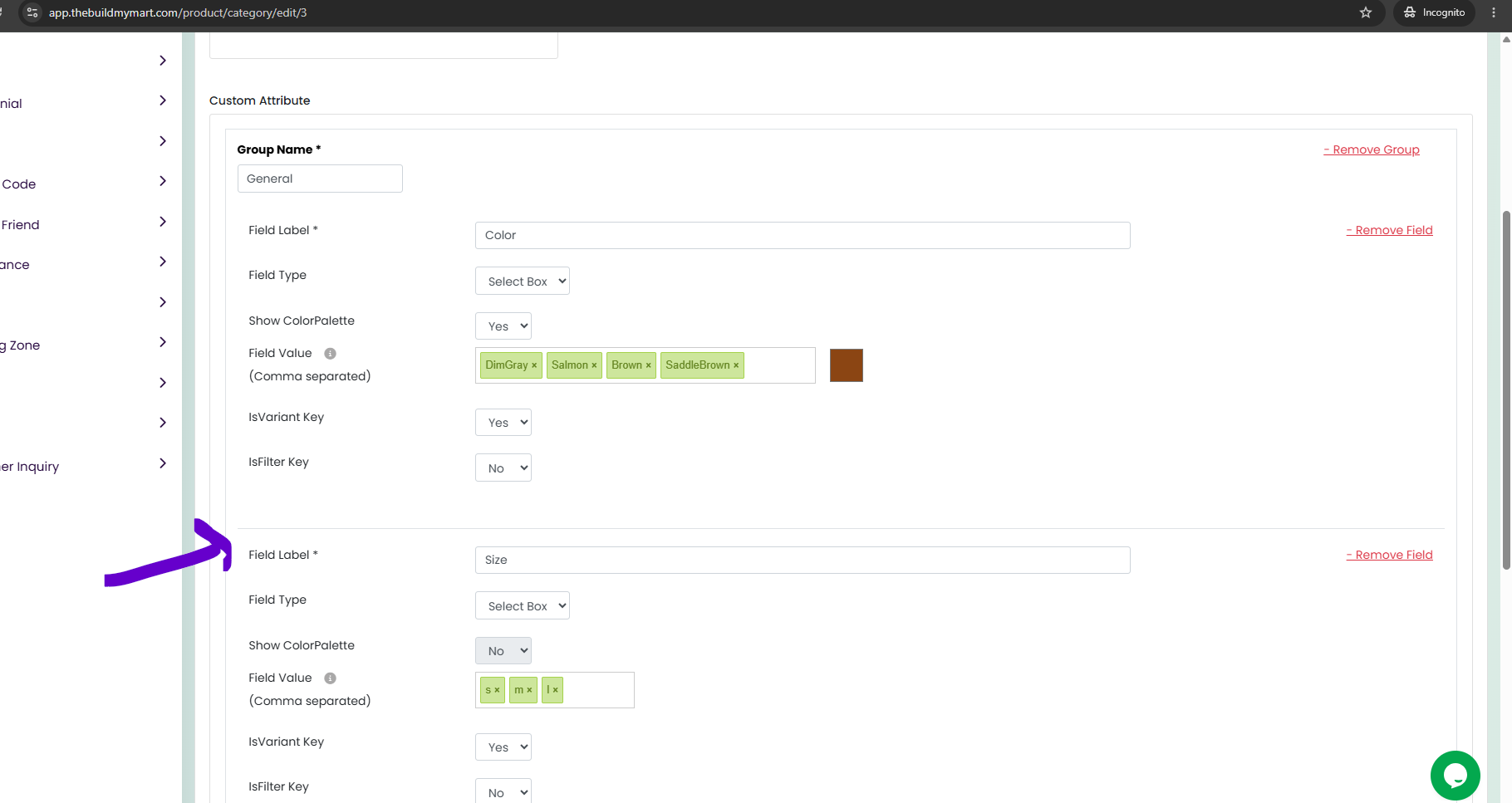
Task: Expand the Code sidebar chevron
Action: point(163,181)
